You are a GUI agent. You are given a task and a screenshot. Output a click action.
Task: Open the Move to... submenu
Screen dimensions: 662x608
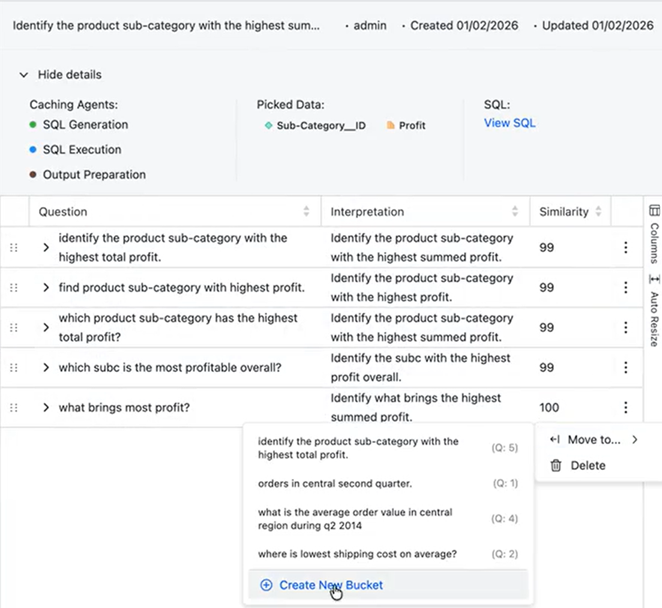pos(594,439)
